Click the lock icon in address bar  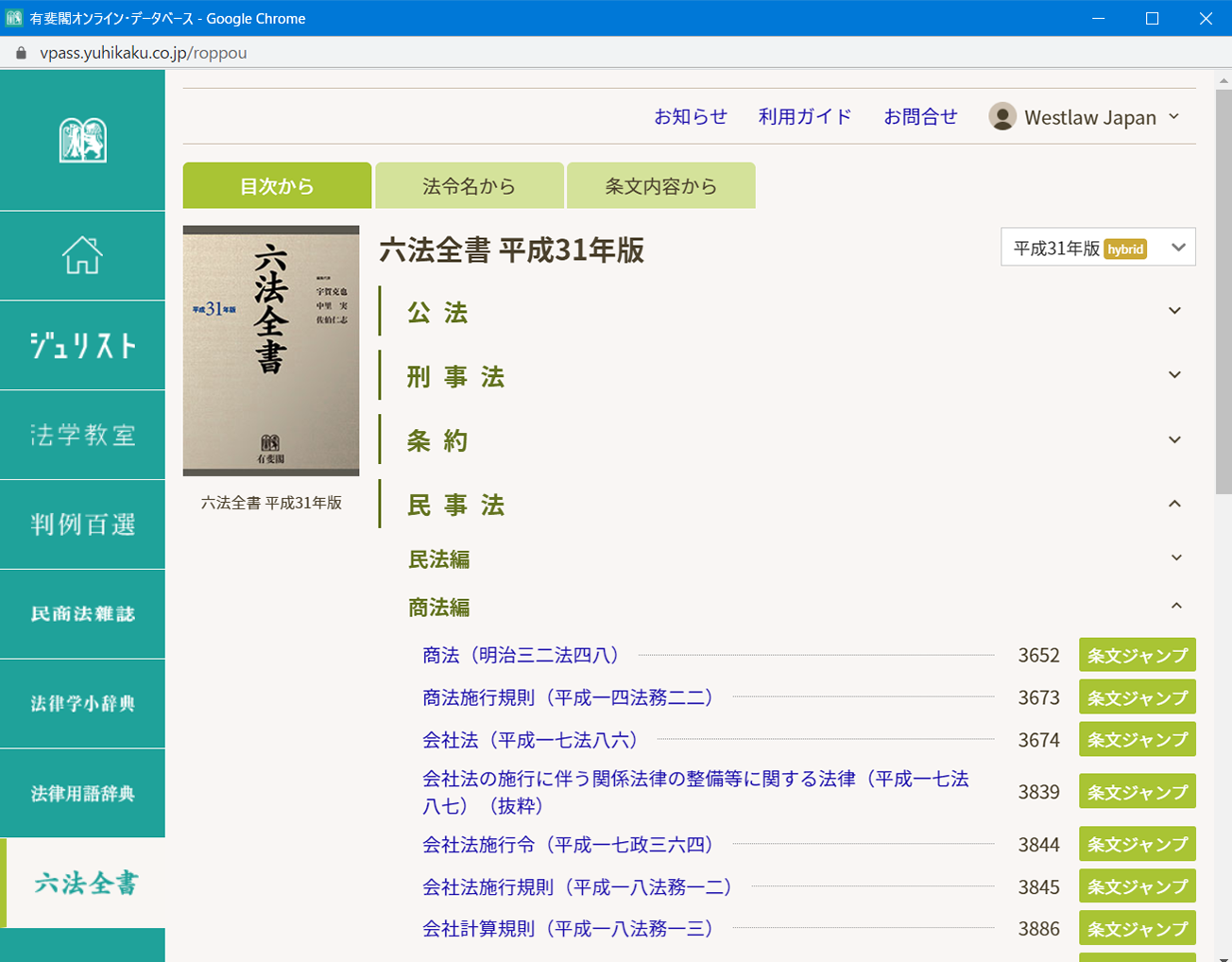pyautogui.click(x=21, y=53)
